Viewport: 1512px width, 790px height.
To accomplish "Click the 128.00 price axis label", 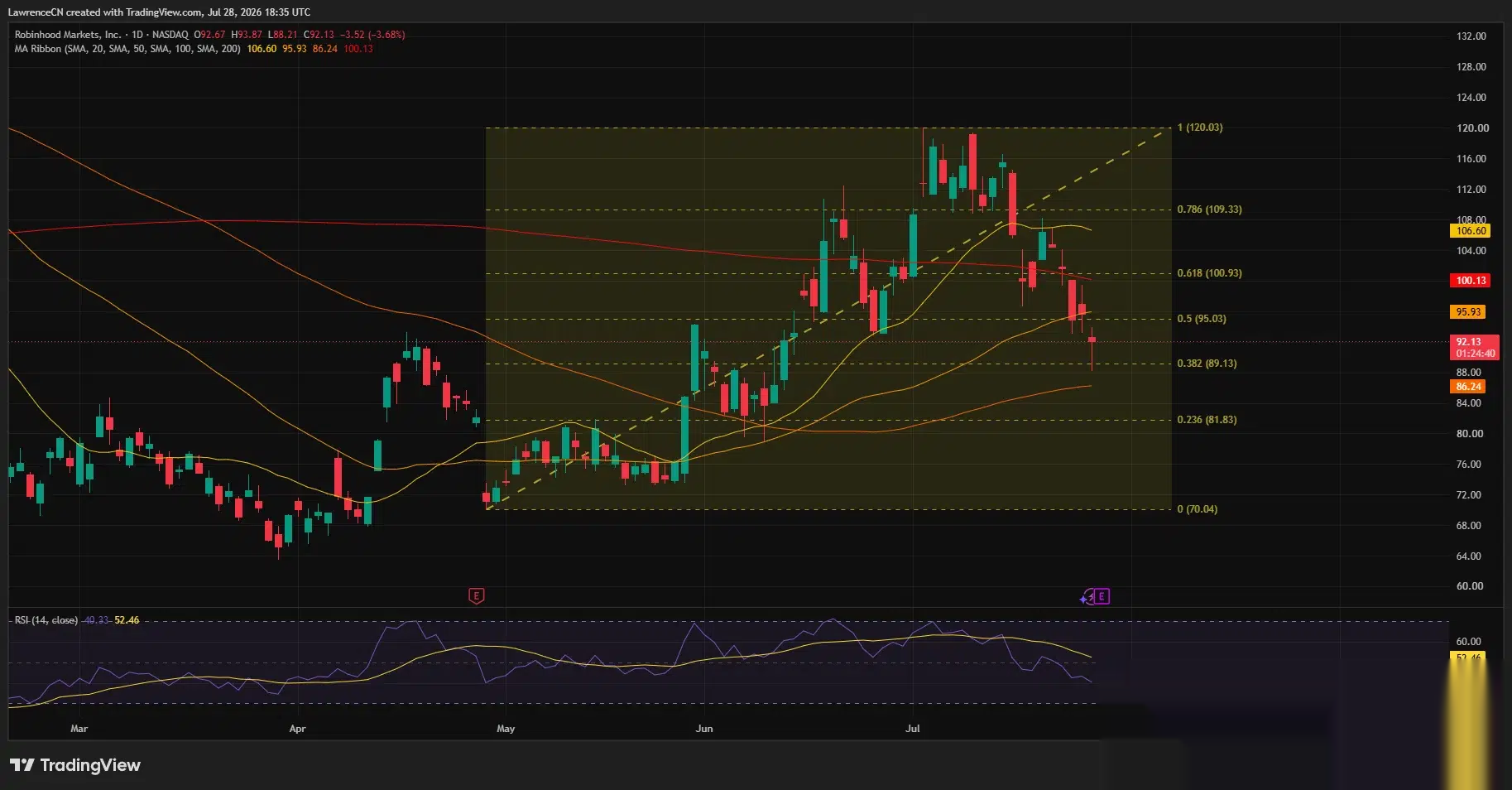I will coord(1471,67).
